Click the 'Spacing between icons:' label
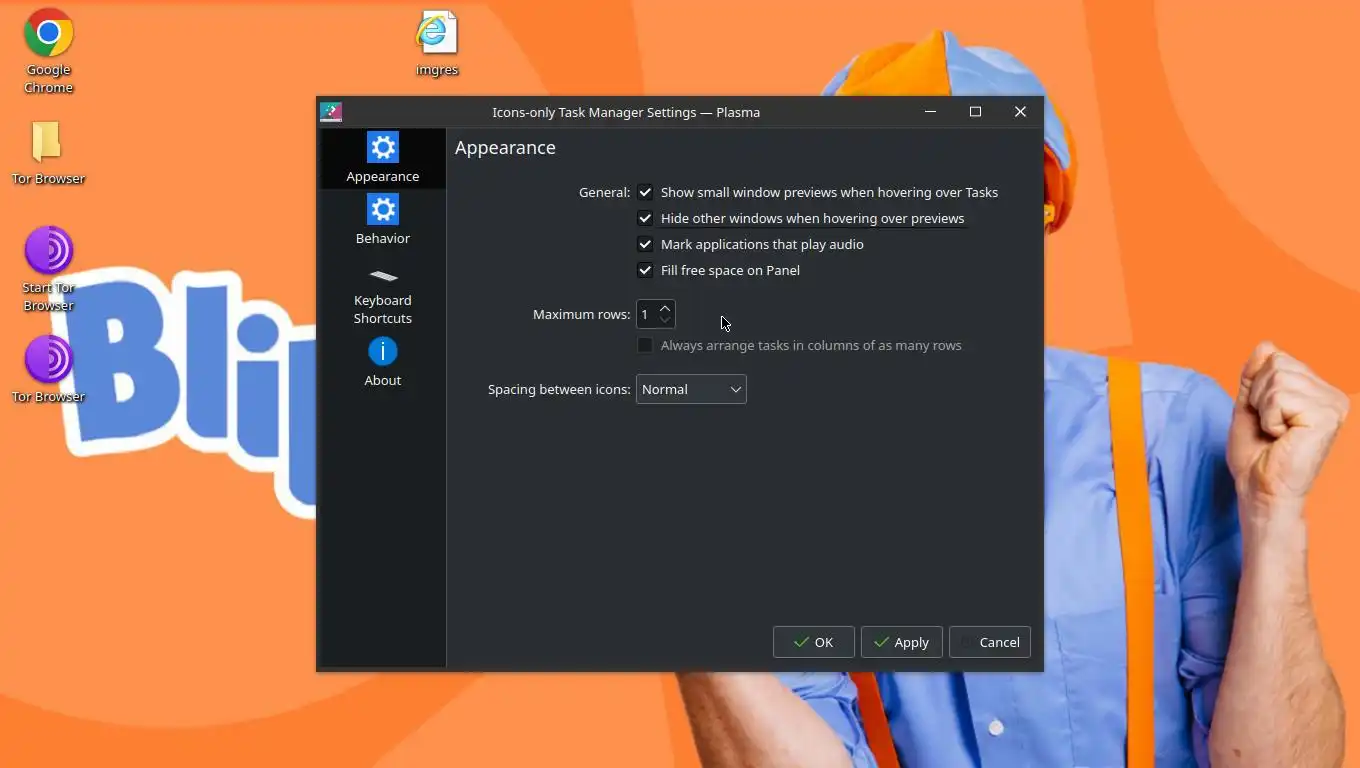 [x=559, y=389]
